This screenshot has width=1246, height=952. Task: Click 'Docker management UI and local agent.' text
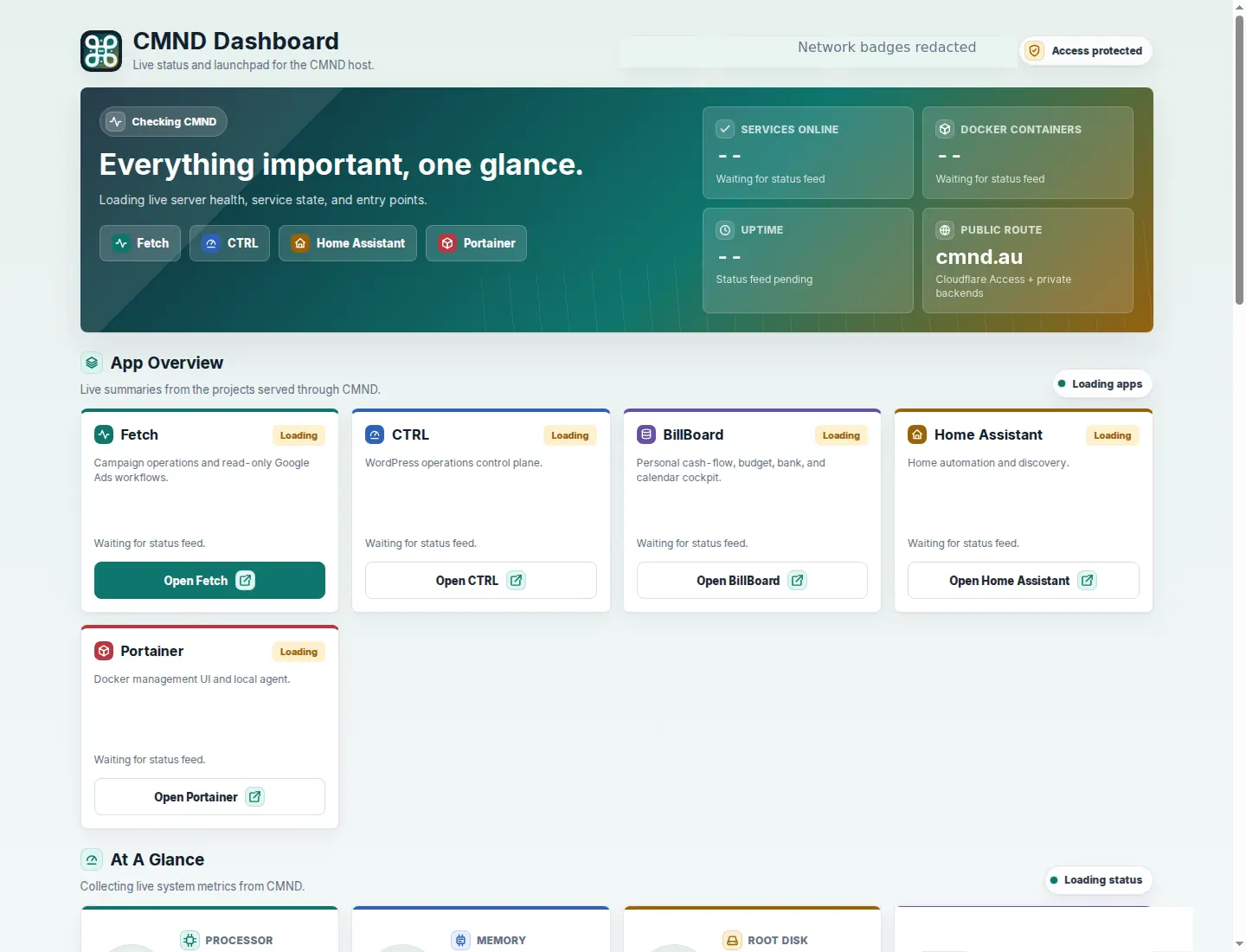[192, 679]
